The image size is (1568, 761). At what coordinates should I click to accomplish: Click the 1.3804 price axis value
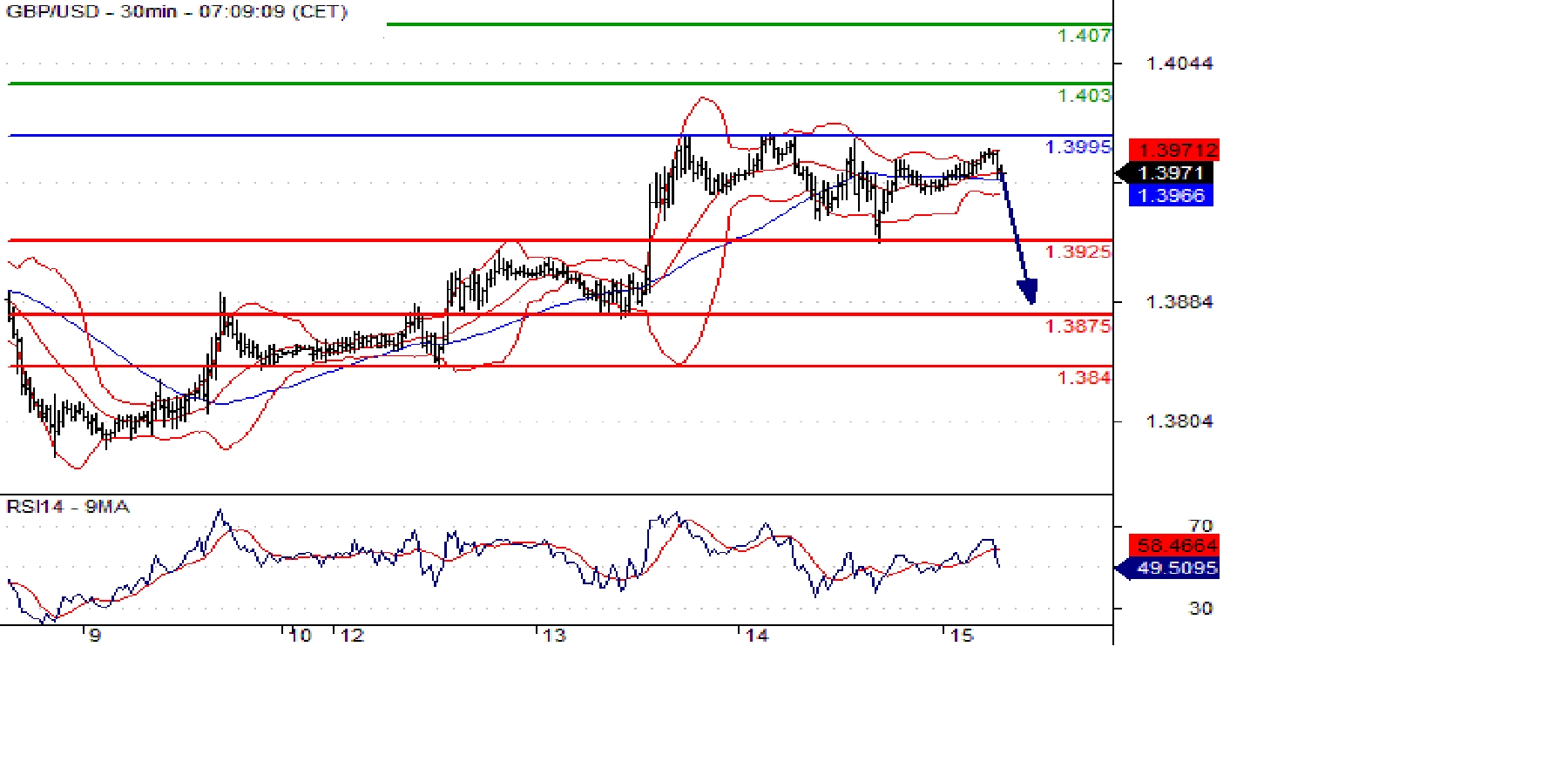click(1179, 421)
